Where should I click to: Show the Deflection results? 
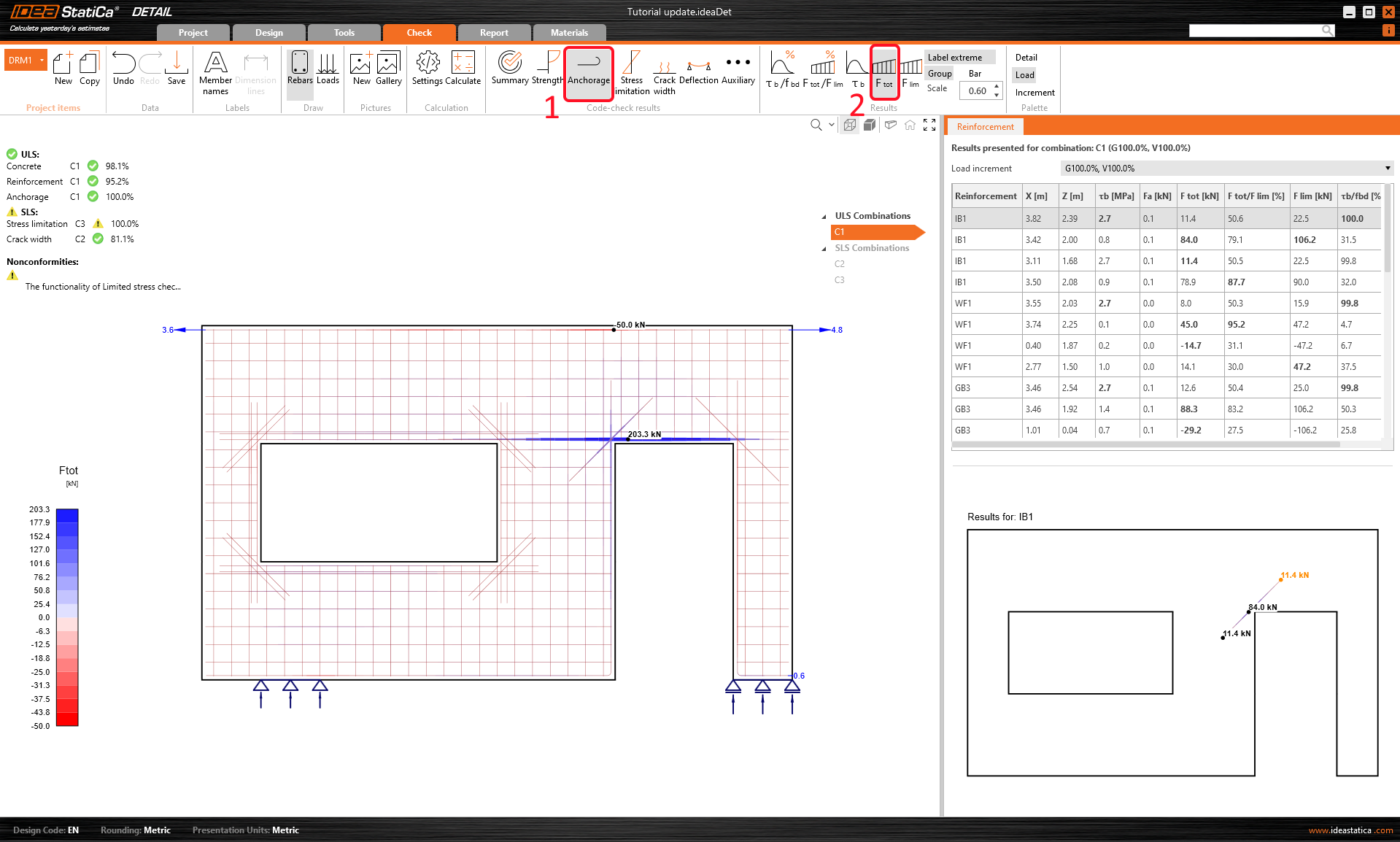(x=698, y=70)
